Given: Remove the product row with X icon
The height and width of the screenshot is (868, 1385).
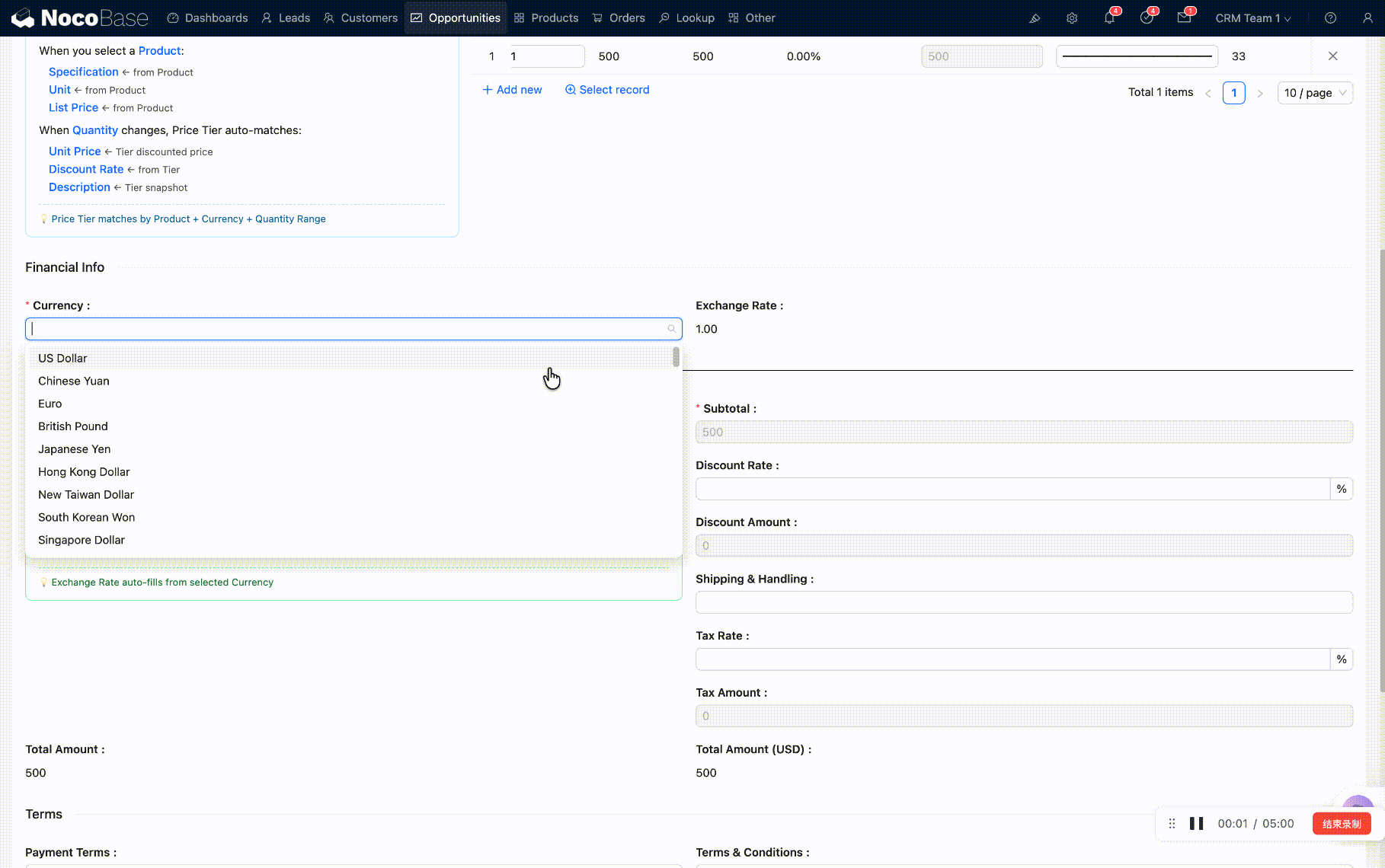Looking at the screenshot, I should [x=1332, y=56].
